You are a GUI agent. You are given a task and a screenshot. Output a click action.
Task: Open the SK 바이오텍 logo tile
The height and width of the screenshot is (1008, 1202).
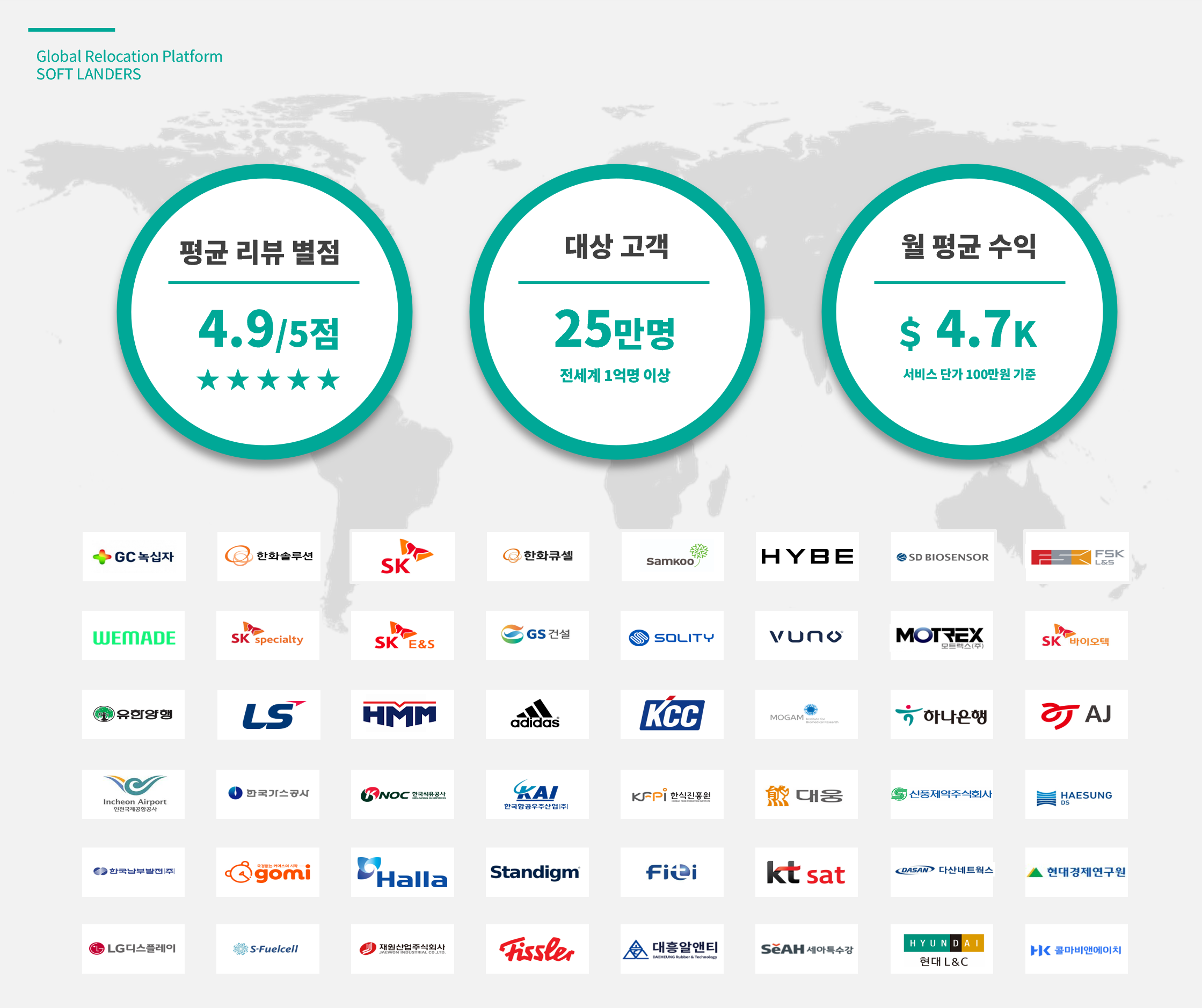pyautogui.click(x=1077, y=636)
